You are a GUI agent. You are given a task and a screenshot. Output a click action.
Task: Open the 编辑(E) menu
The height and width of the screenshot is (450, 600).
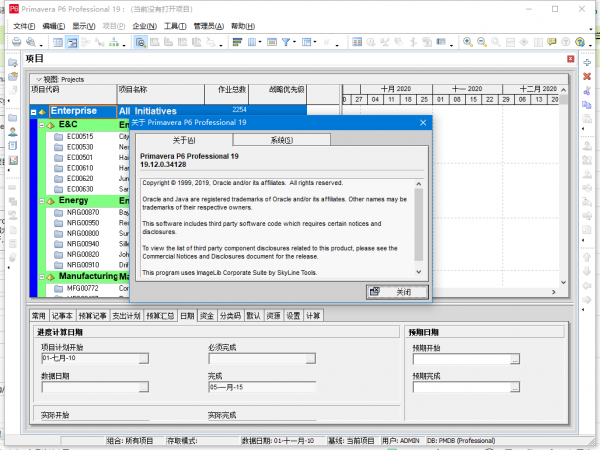[54, 26]
